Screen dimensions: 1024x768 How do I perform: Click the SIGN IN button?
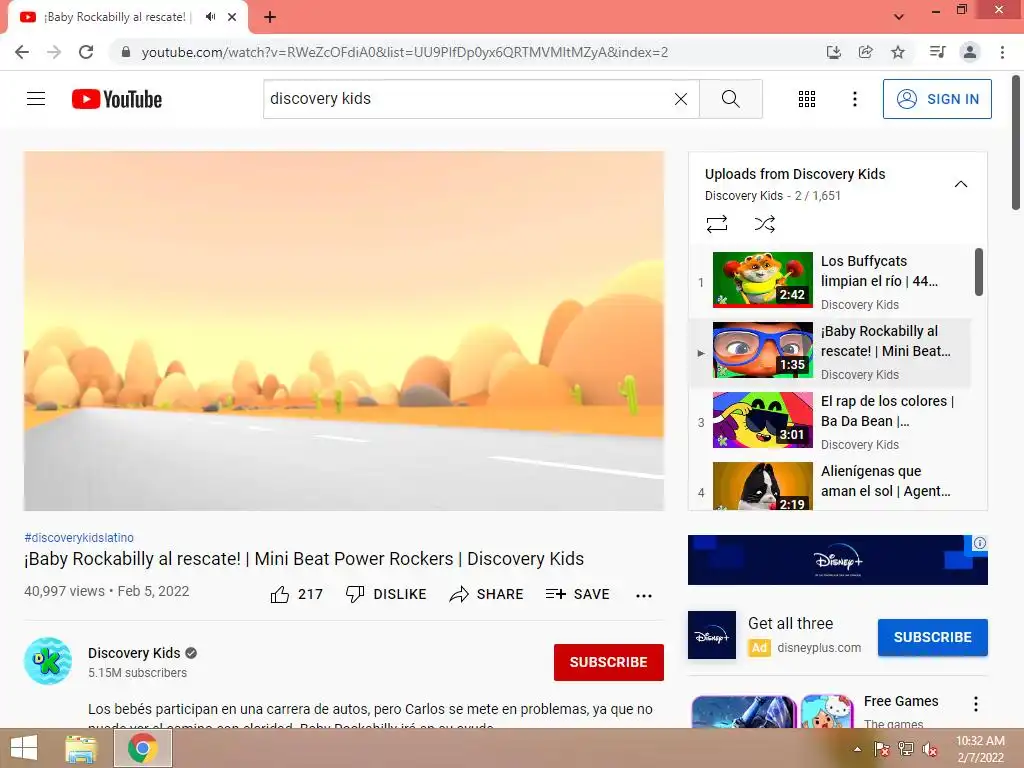coord(937,99)
